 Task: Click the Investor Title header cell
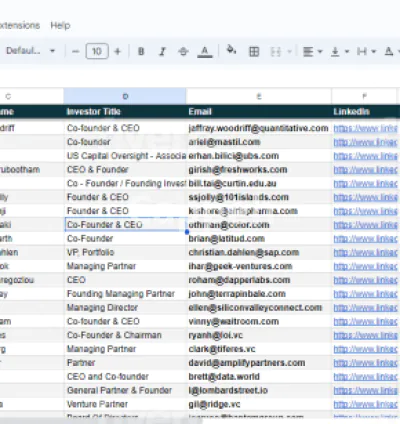coord(125,112)
